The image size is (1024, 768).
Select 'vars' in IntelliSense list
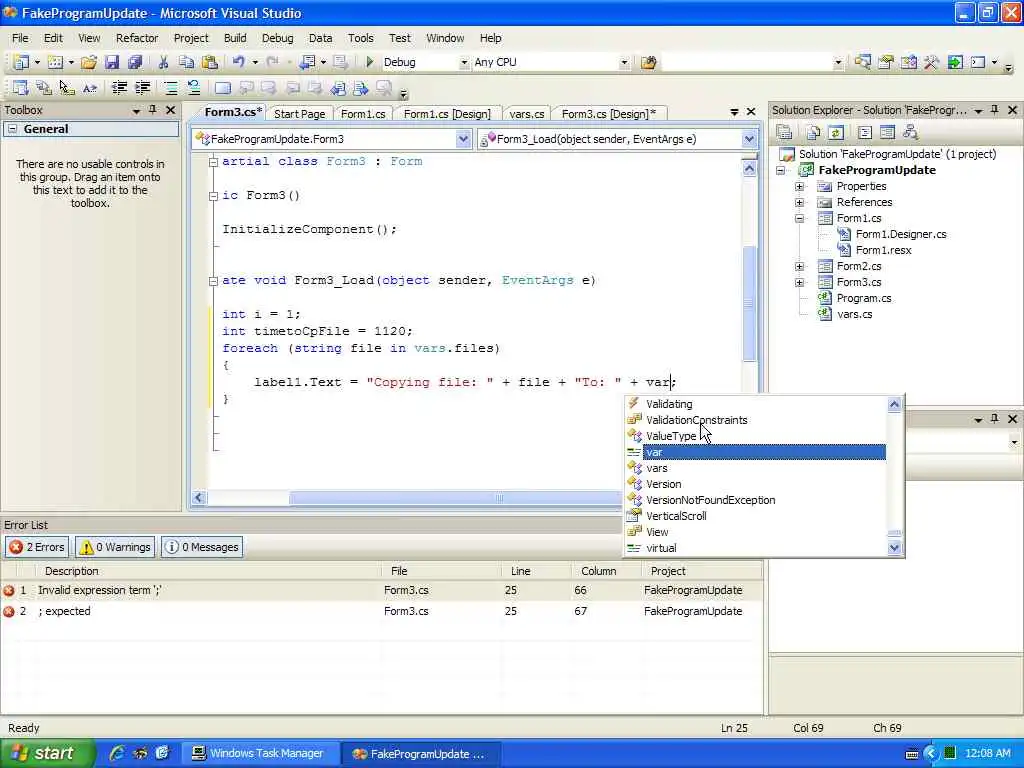click(x=656, y=468)
